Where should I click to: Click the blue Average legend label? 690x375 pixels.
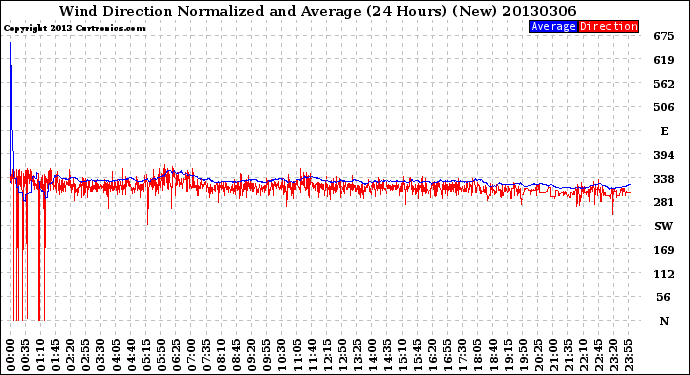[553, 26]
